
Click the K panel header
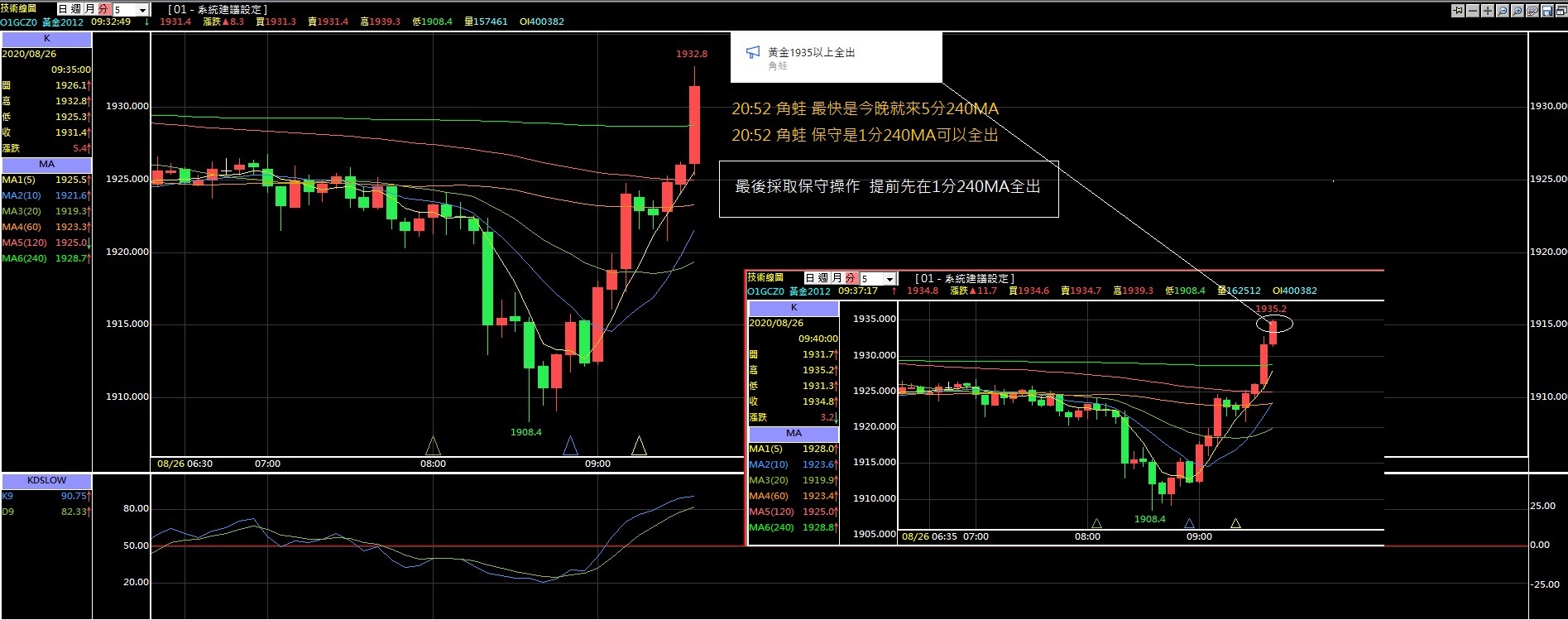click(46, 38)
